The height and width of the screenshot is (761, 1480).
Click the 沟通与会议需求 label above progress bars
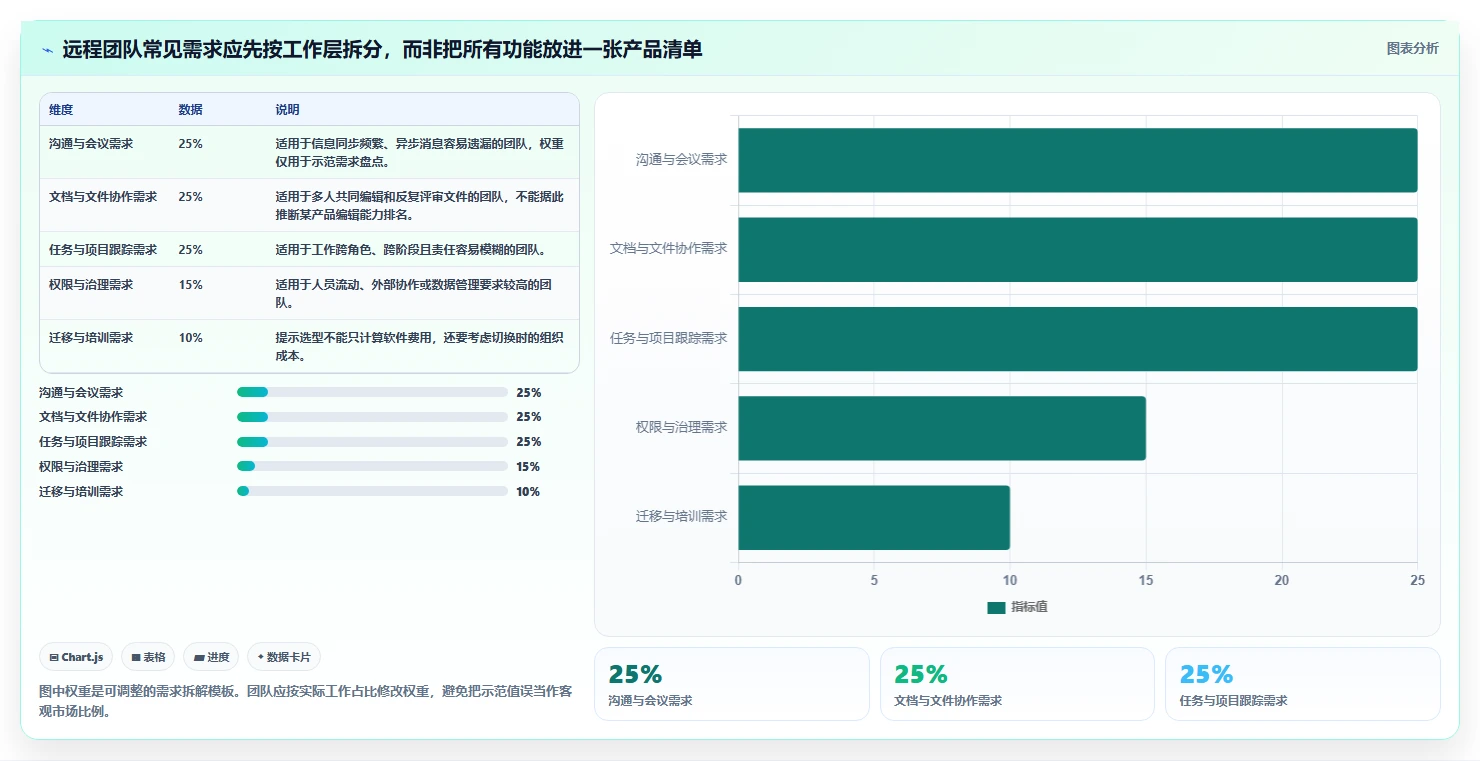(81, 393)
